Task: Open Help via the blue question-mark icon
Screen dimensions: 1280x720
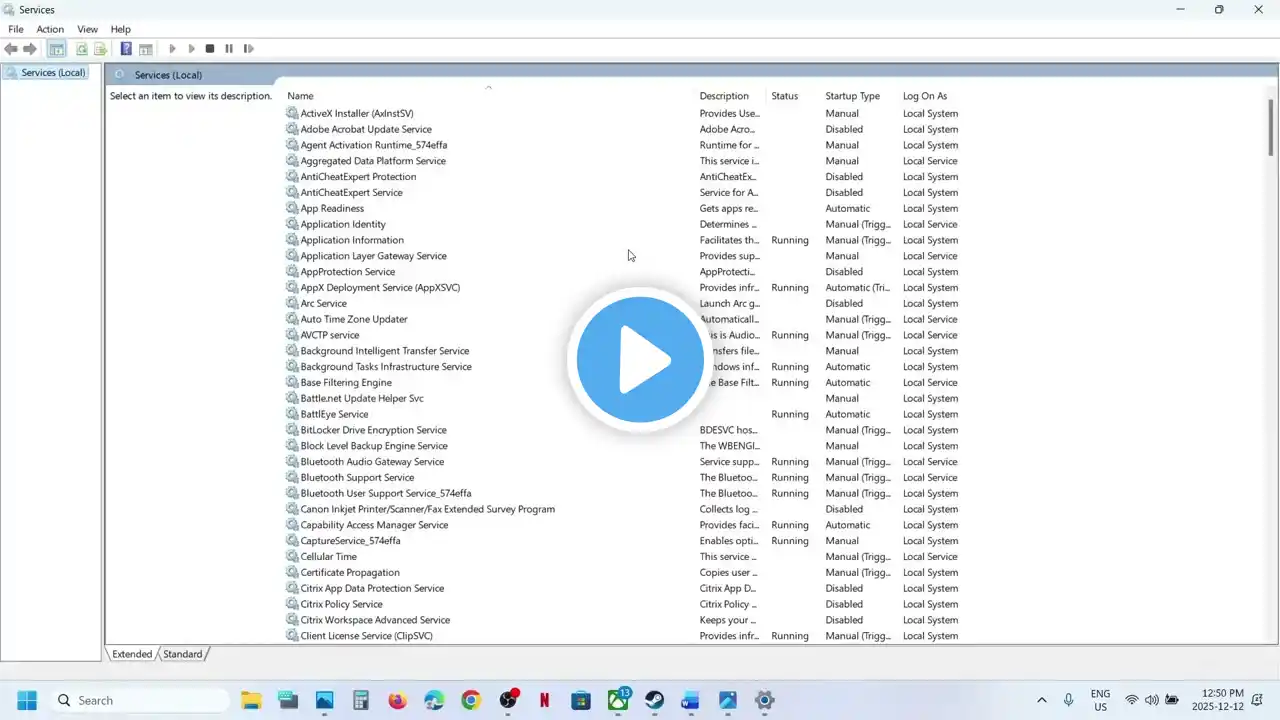Action: point(126,49)
